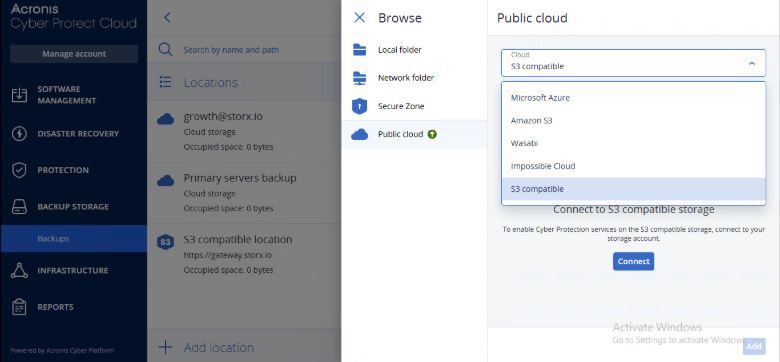Click the Manage account button
780x362 pixels.
click(74, 54)
